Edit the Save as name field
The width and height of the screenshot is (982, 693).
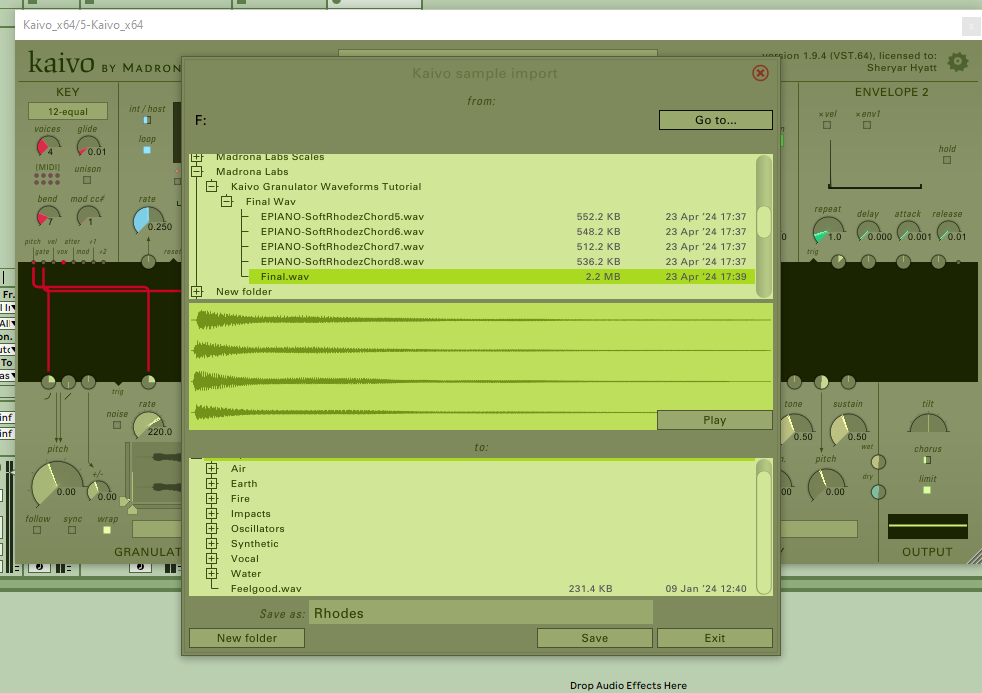(x=480, y=613)
